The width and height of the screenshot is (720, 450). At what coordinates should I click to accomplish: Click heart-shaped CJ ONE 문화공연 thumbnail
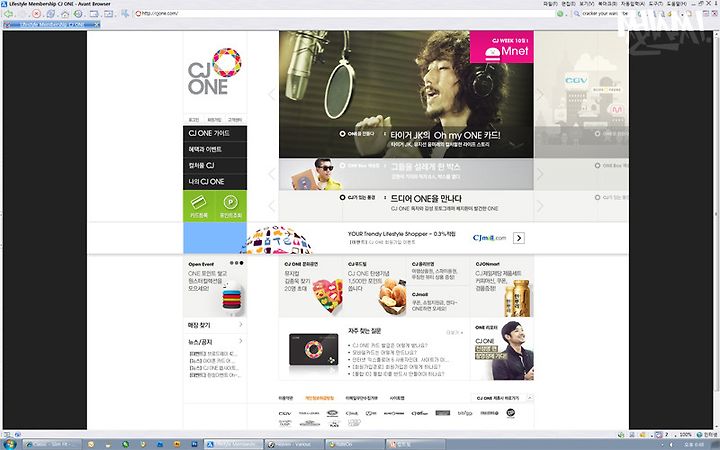(x=327, y=295)
